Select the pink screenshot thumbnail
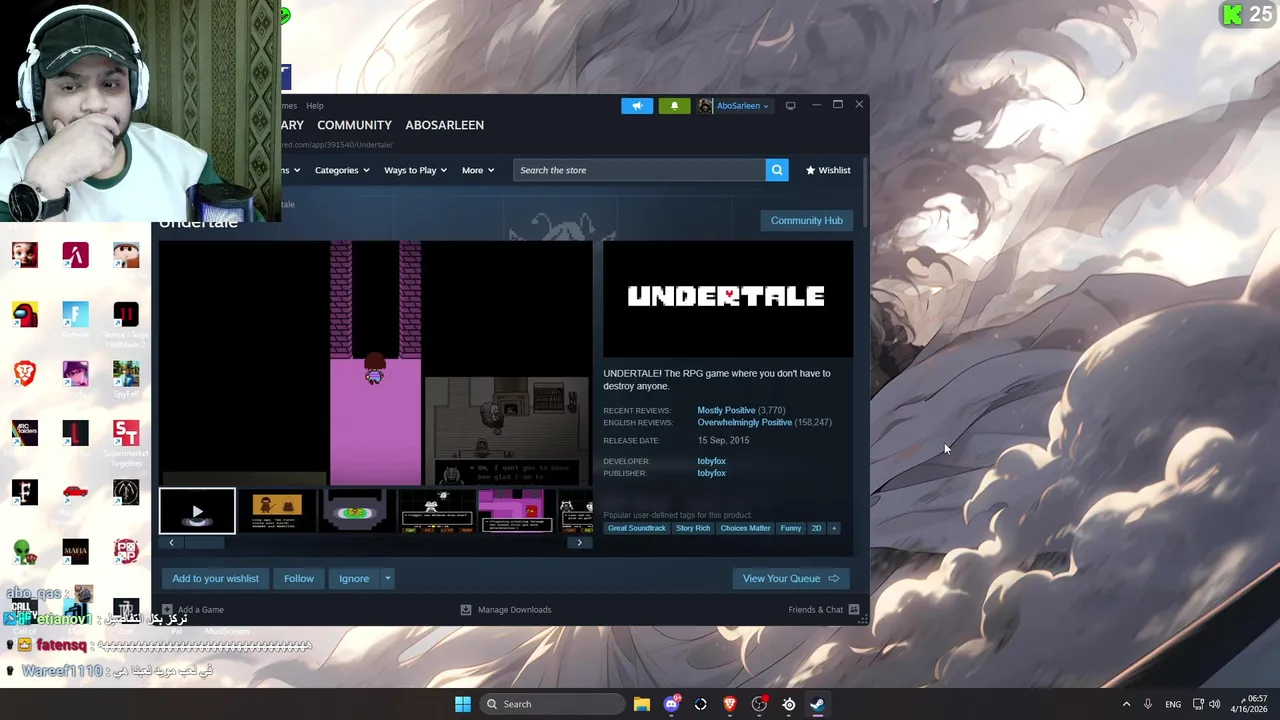This screenshot has width=1280, height=720. [515, 511]
